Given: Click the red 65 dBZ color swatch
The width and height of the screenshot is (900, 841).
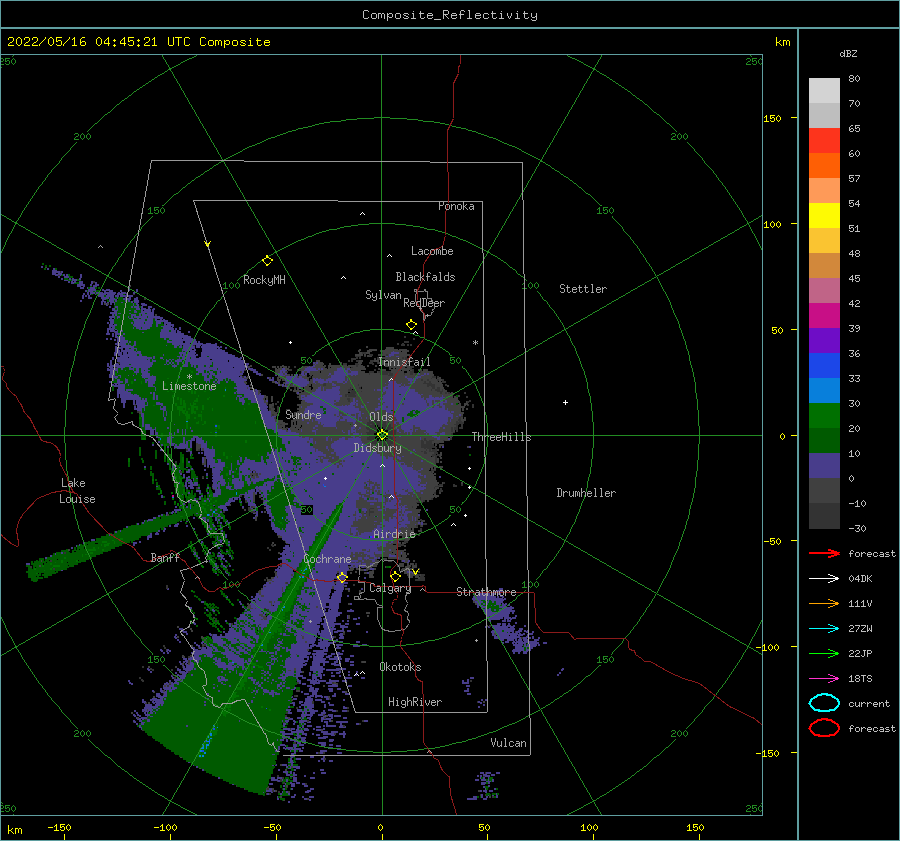Looking at the screenshot, I should 824,140.
